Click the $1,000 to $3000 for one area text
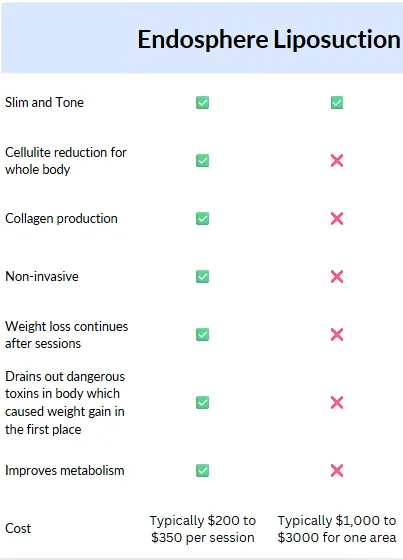403x560 pixels. 337,529
